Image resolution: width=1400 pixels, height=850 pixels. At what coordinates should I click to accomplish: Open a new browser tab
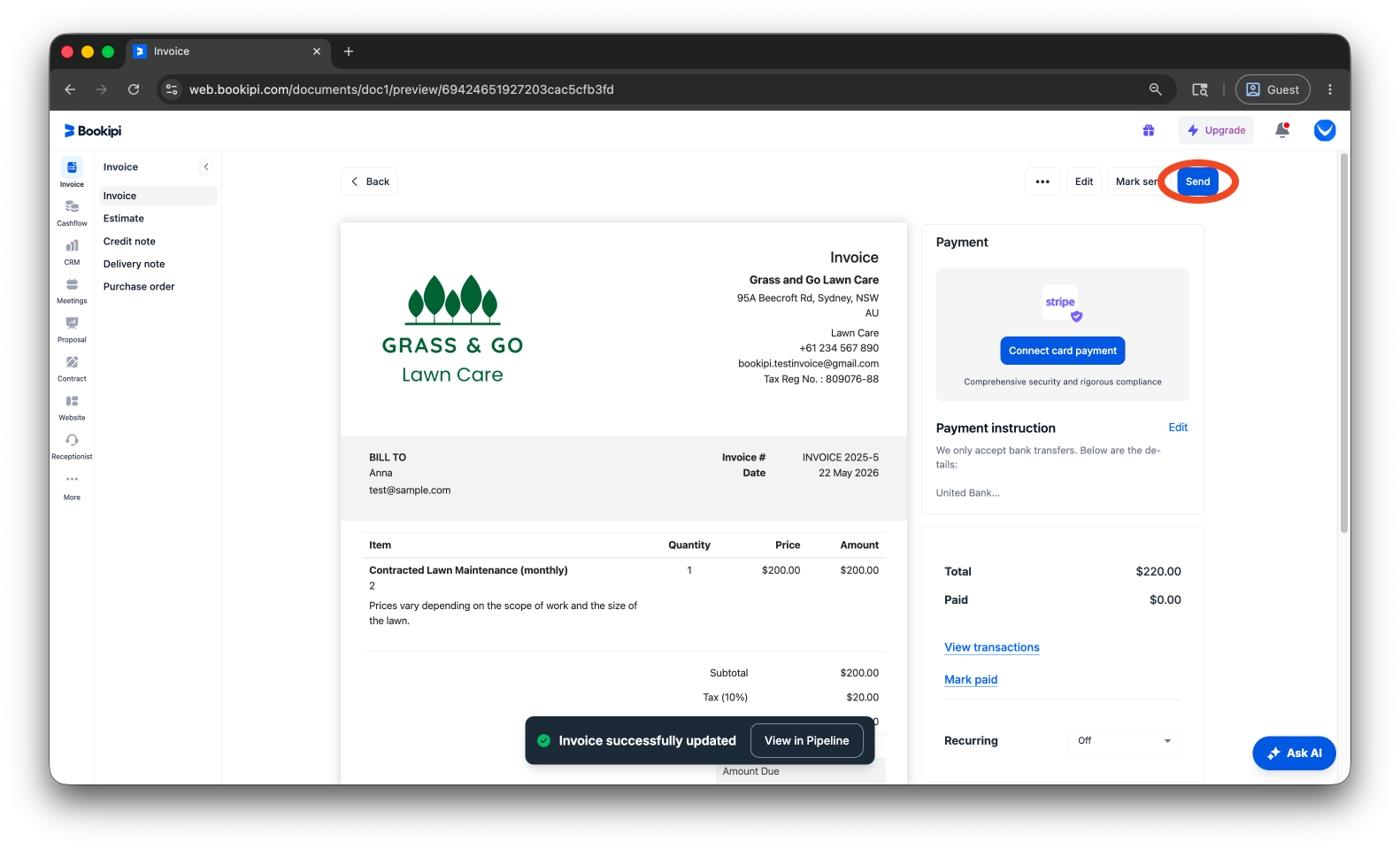click(349, 51)
